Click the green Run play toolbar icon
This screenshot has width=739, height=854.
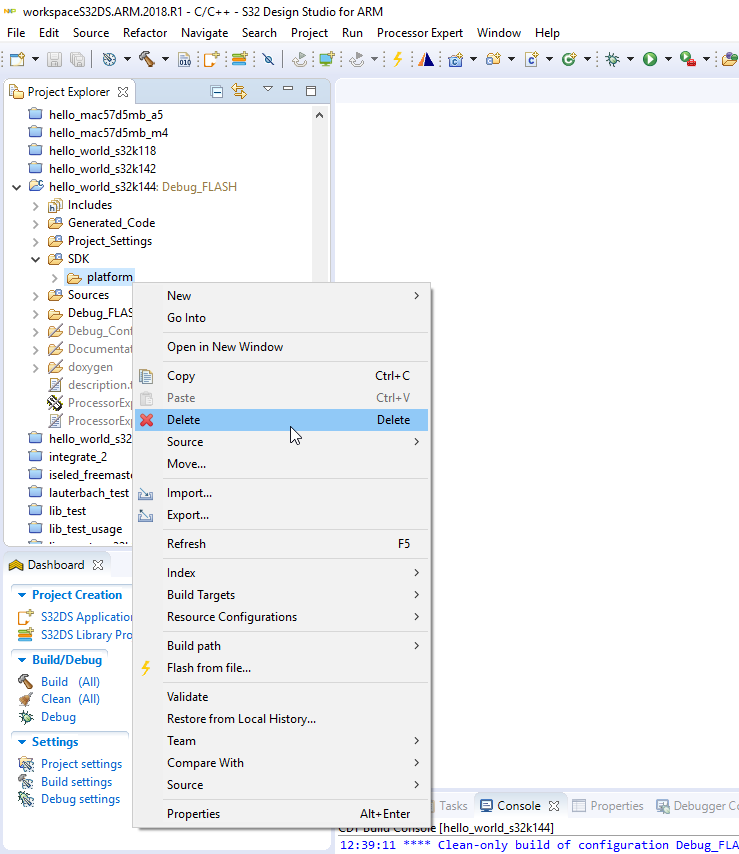point(650,59)
